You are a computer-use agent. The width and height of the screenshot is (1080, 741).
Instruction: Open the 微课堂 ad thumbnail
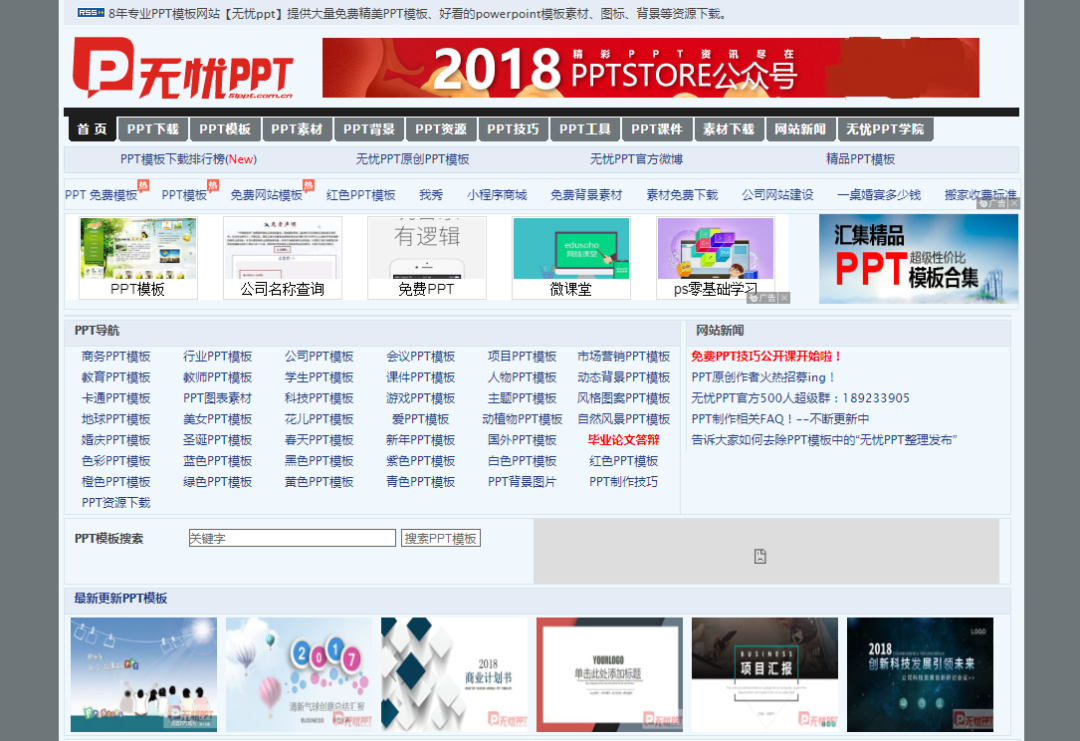pyautogui.click(x=571, y=258)
